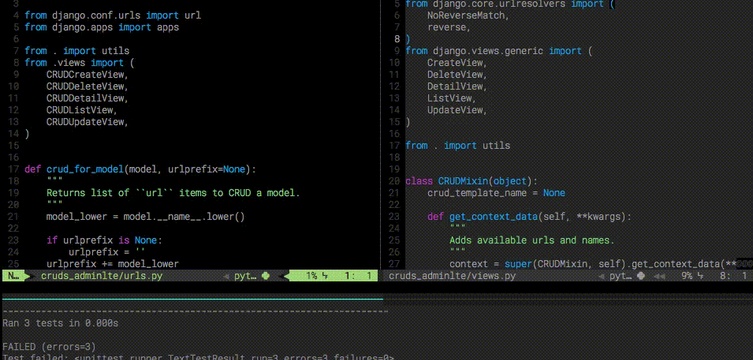Click the 'reverse,' import in views.py

pos(448,27)
